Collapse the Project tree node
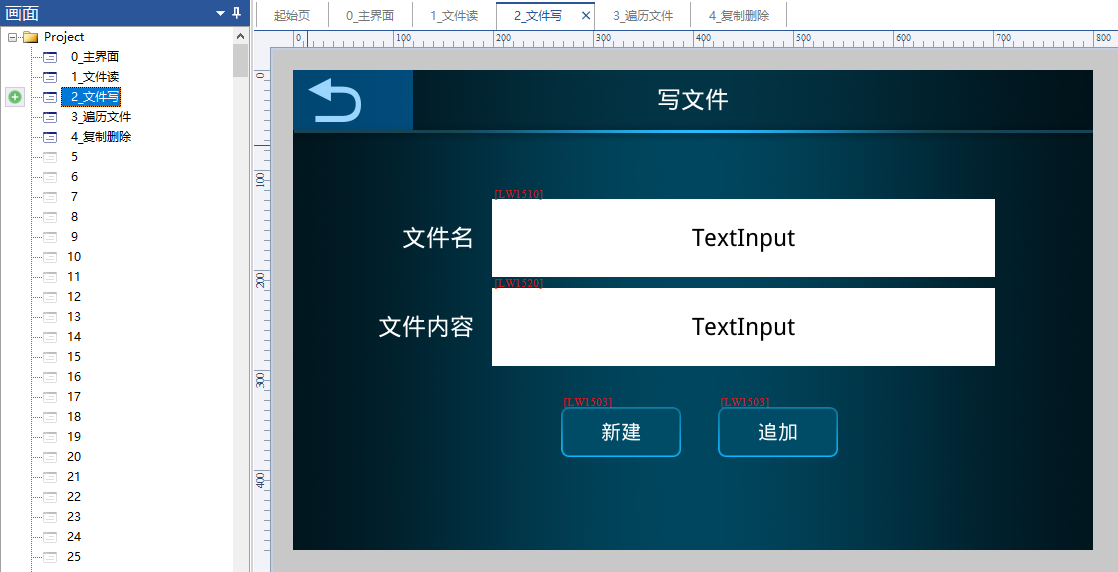This screenshot has height=572, width=1118. pos(12,37)
